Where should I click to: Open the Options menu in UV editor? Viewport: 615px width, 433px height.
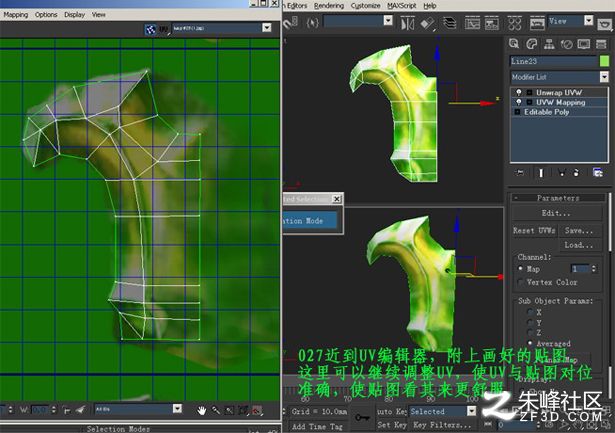point(46,15)
